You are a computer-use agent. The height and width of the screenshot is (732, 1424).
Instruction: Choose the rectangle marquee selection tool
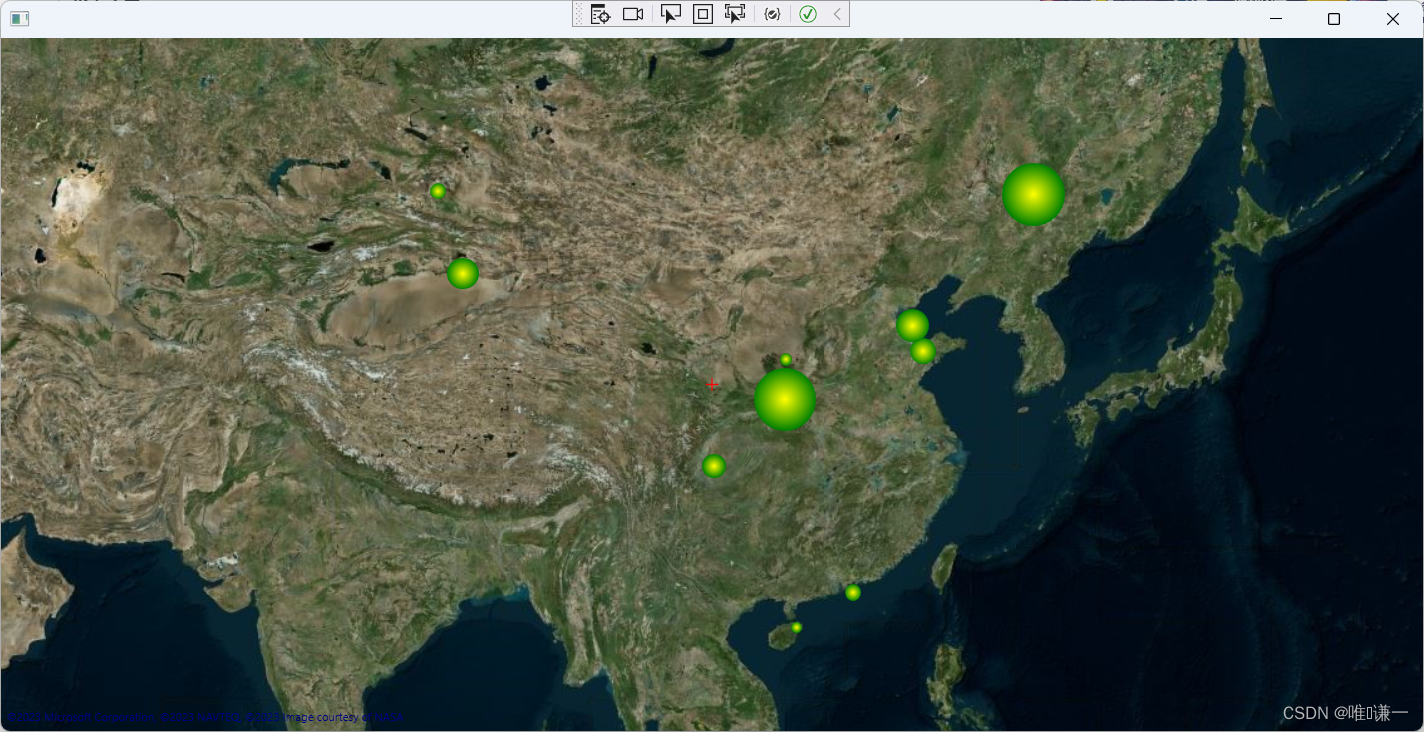734,14
